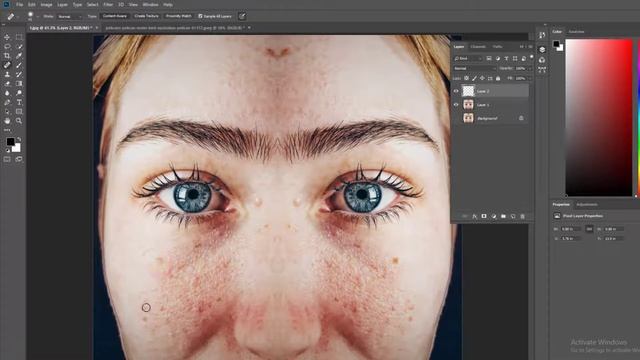Select the Spot Healing Brush in toolbox
The width and height of the screenshot is (640, 360).
(7, 65)
